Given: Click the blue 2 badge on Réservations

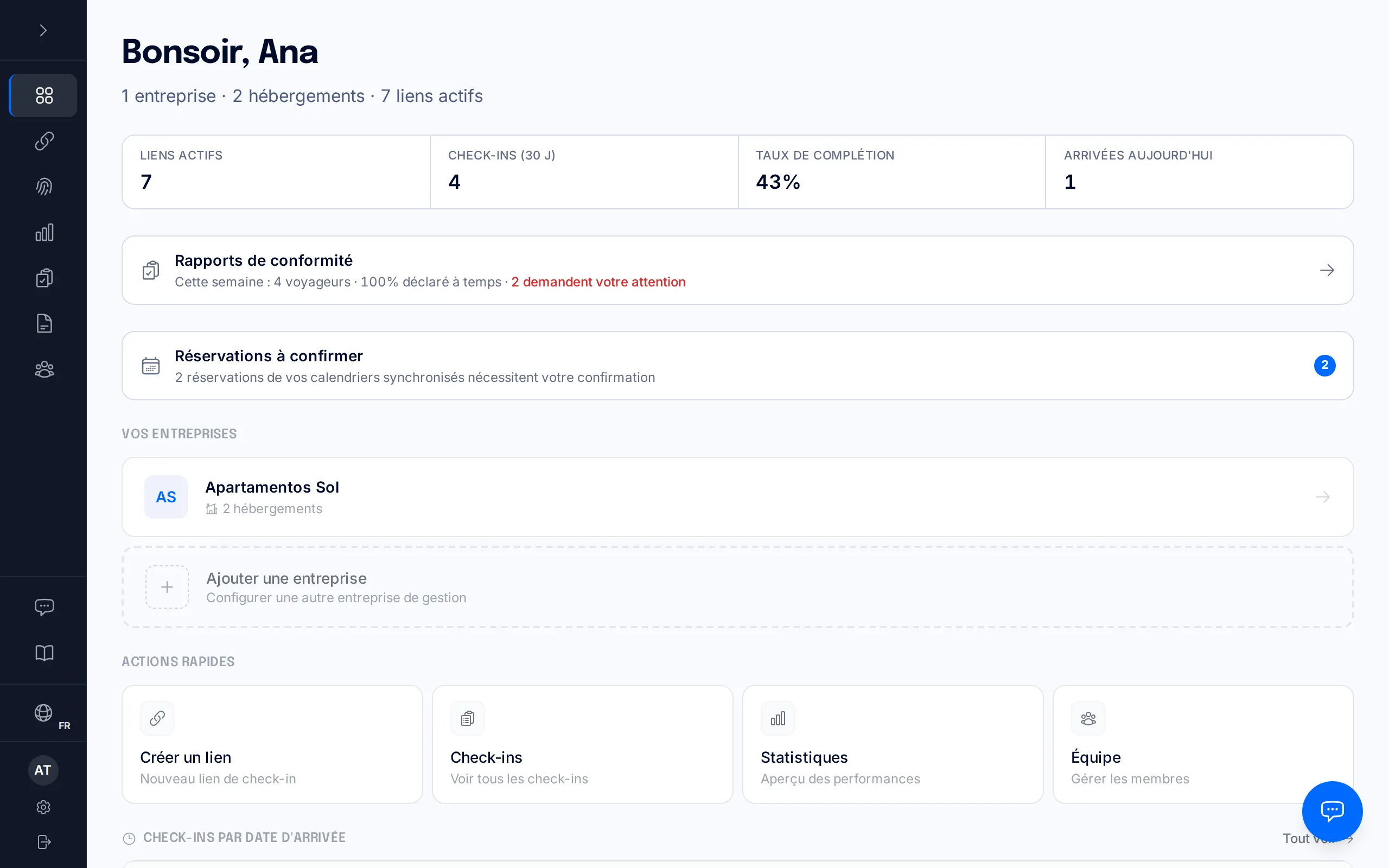Looking at the screenshot, I should pos(1324,366).
